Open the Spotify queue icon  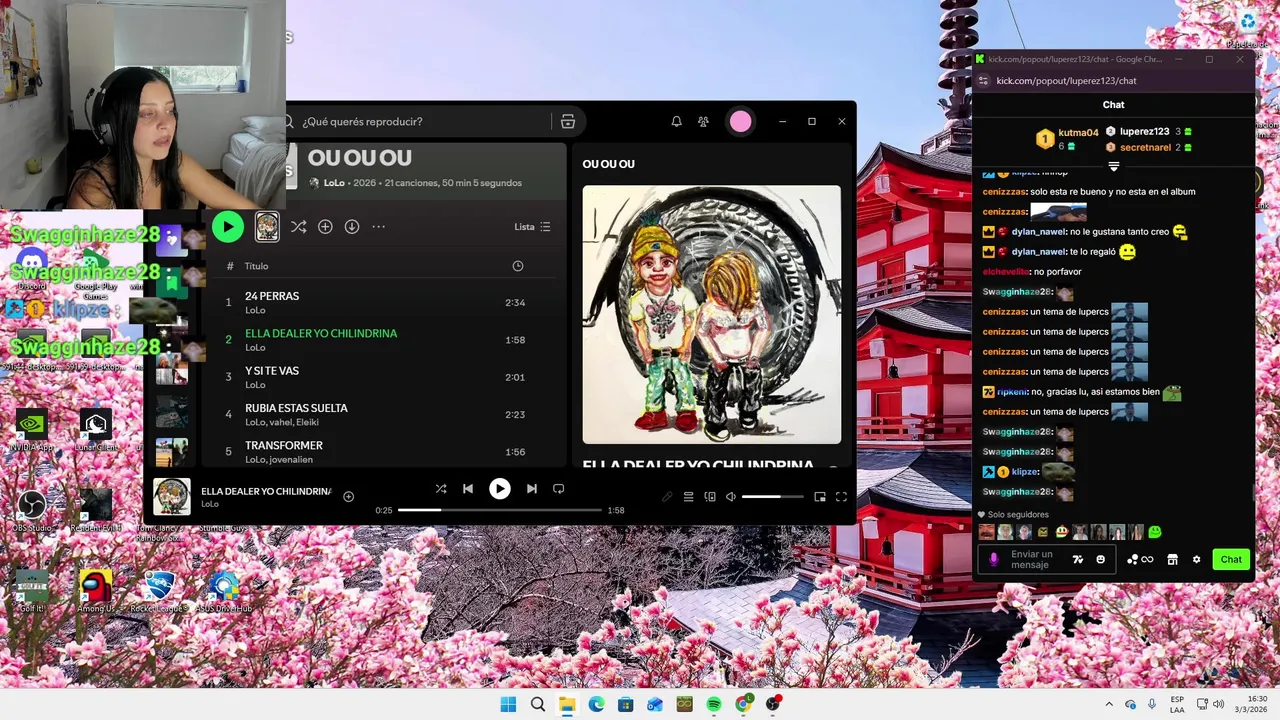click(x=688, y=497)
